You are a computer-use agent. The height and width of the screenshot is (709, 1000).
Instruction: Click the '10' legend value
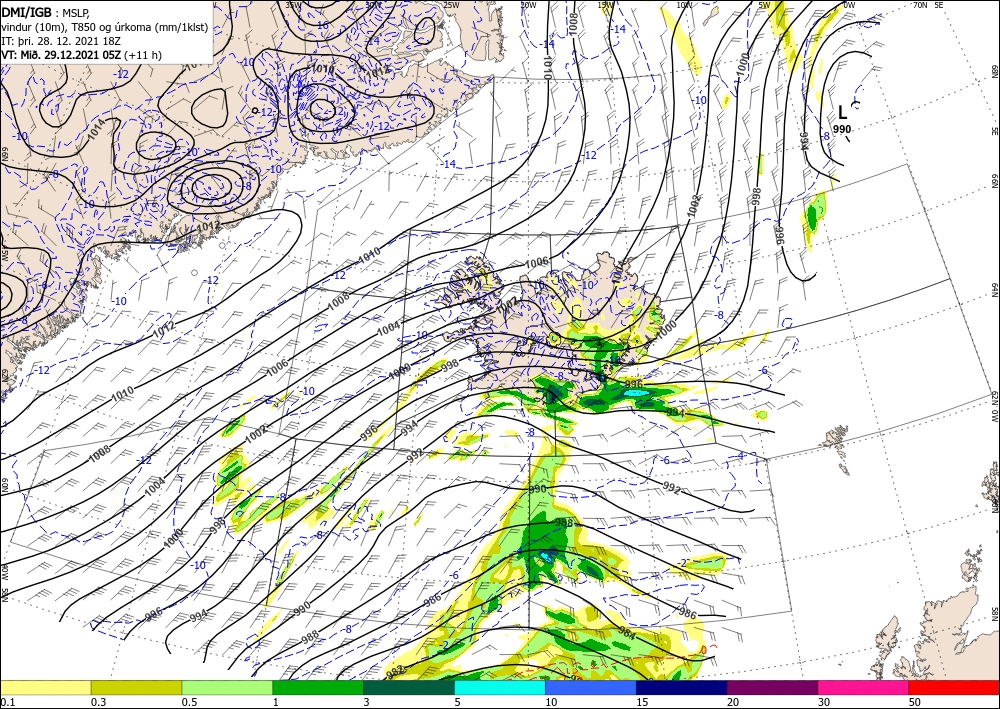pos(551,702)
